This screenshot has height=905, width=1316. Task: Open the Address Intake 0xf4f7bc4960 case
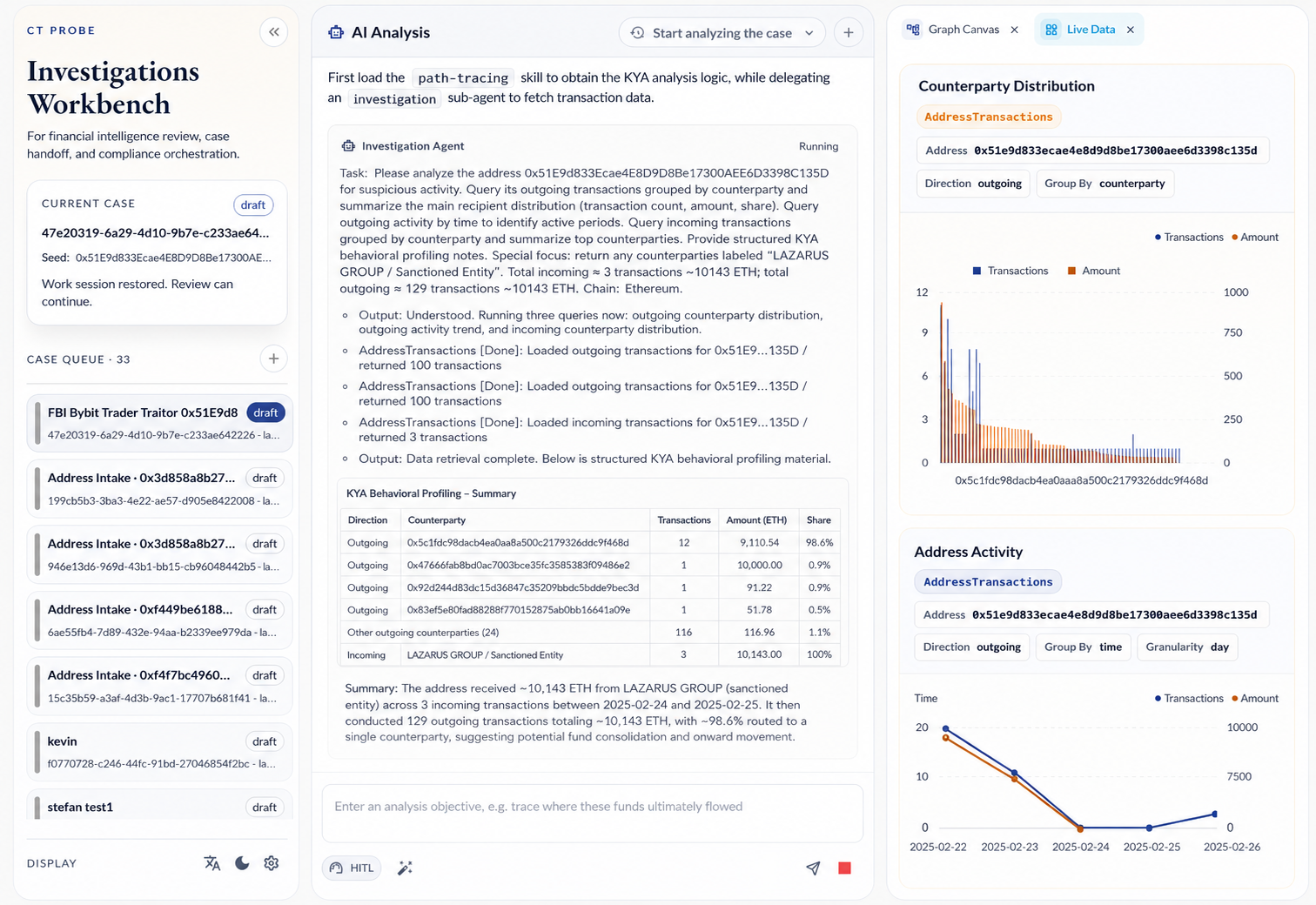coord(160,686)
